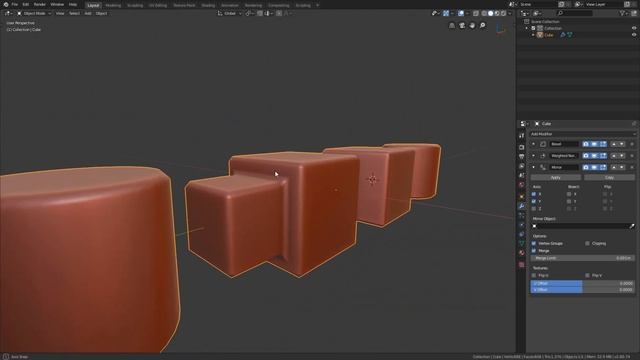Click the Merge Limit value slider

pyautogui.click(x=582, y=258)
